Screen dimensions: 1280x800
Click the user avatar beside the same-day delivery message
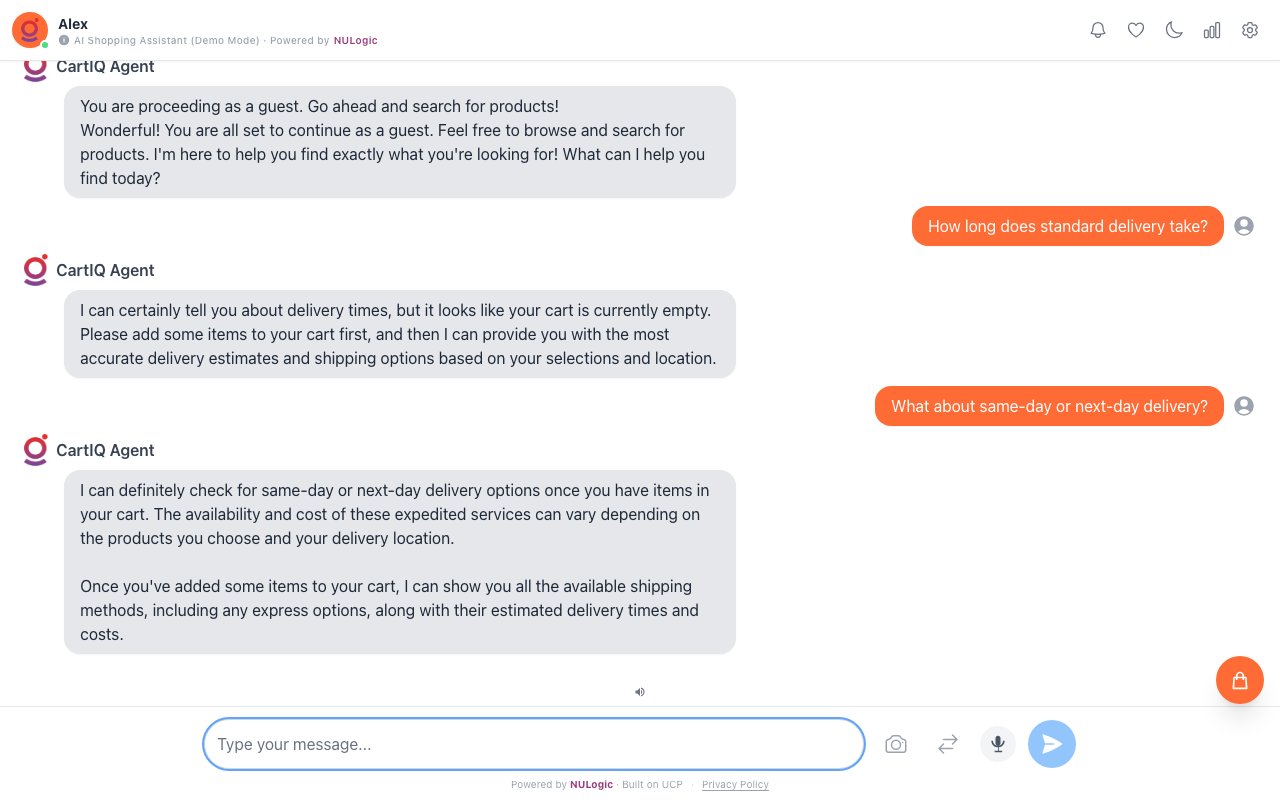[x=1244, y=406]
